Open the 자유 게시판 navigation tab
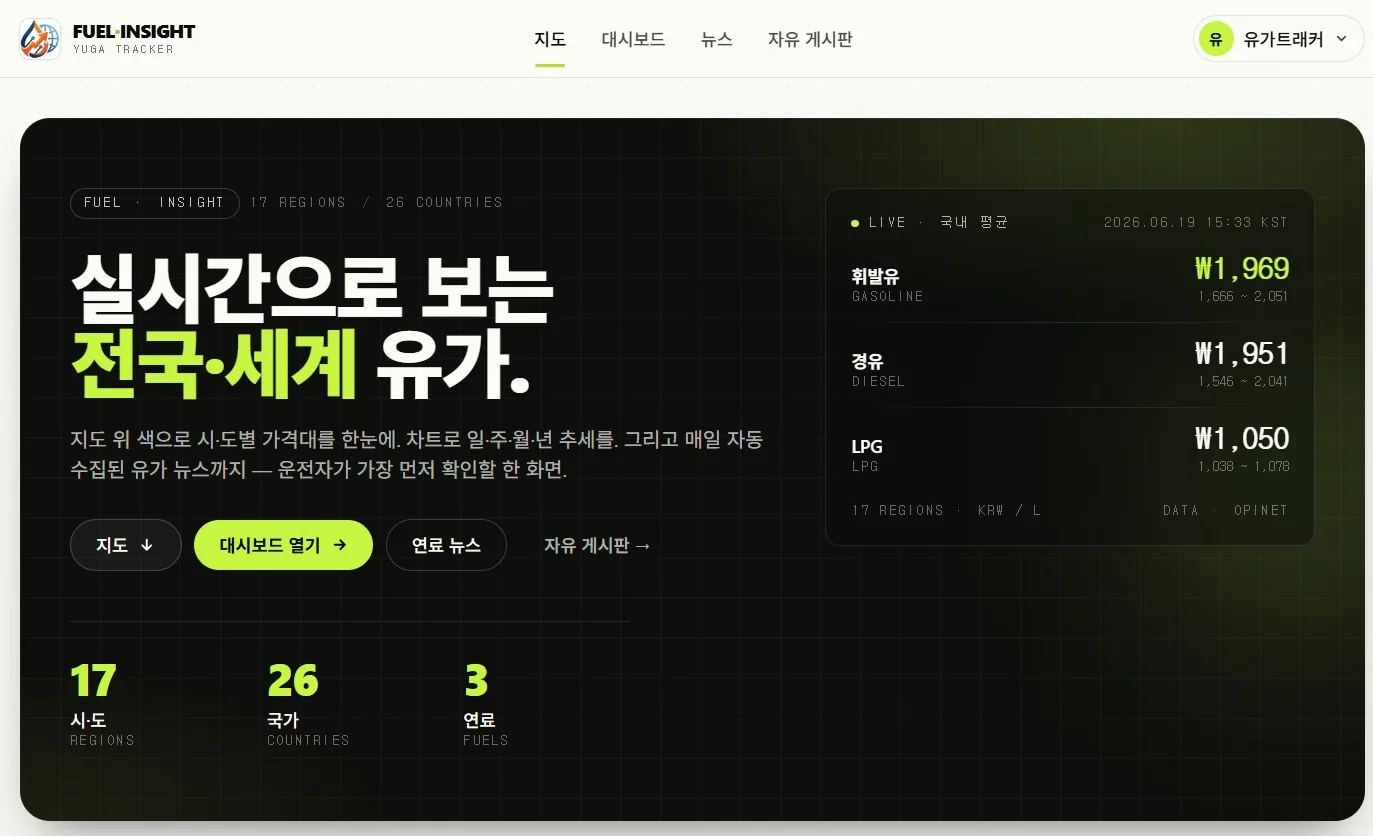The image size is (1373, 836). [x=810, y=40]
